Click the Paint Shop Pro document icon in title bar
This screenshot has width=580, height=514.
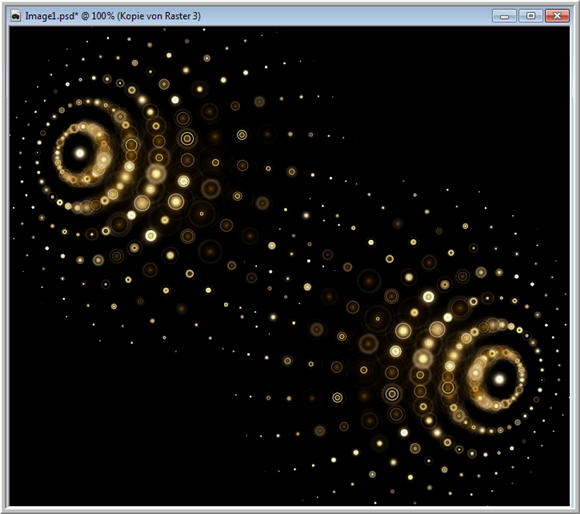pos(16,16)
